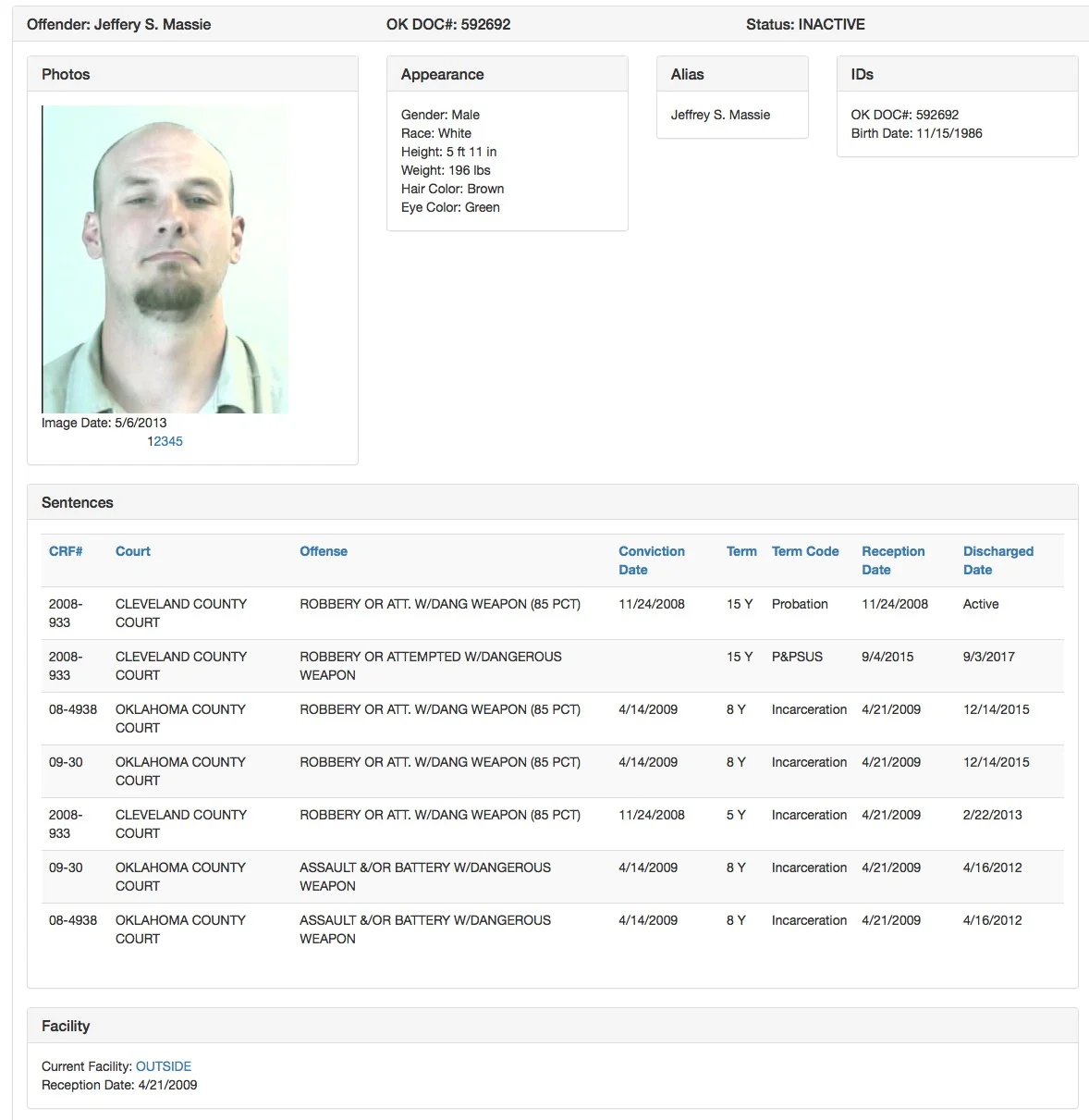Screen dimensions: 1089x1120
Task: Select the Jeffrey S. Massie alias
Action: pyautogui.click(x=720, y=115)
